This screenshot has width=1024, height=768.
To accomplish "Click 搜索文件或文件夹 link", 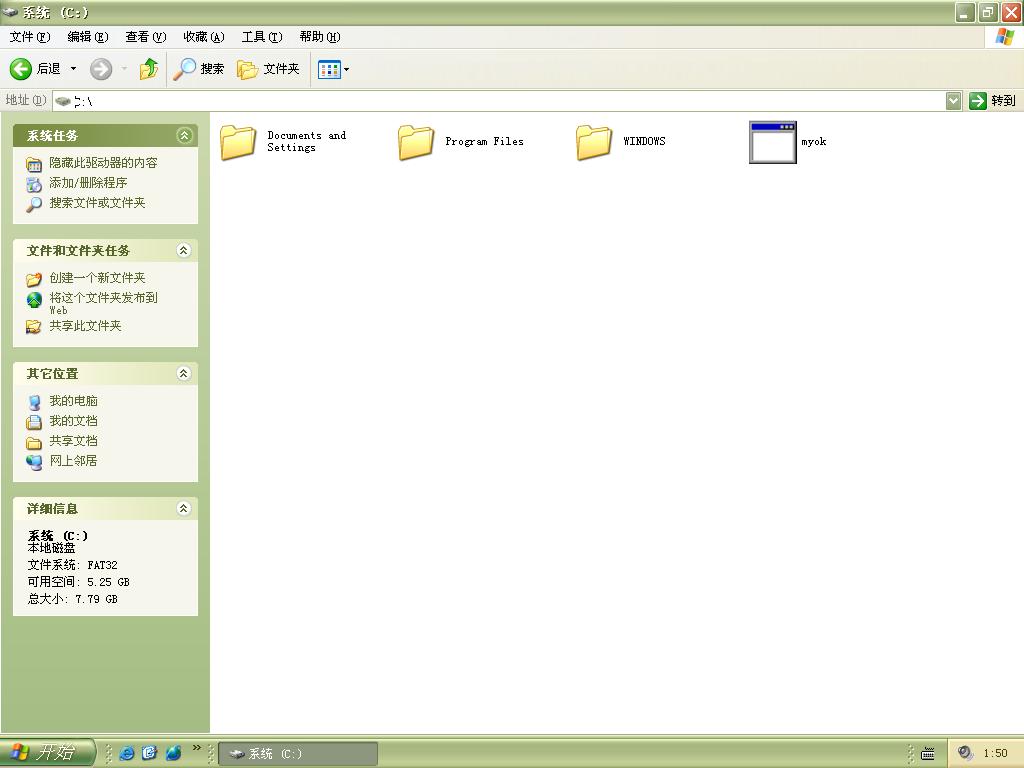I will [97, 203].
